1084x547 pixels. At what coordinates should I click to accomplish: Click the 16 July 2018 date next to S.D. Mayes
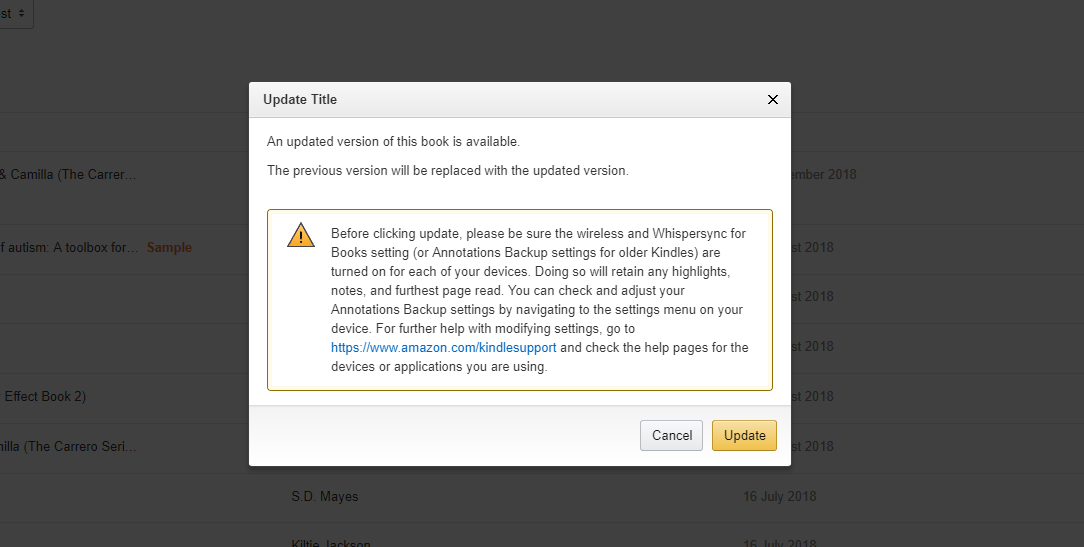point(780,496)
